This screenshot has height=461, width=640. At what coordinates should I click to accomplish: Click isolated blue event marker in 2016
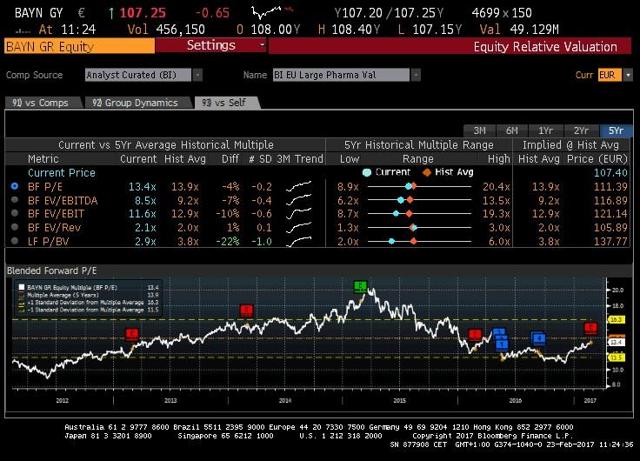[539, 338]
